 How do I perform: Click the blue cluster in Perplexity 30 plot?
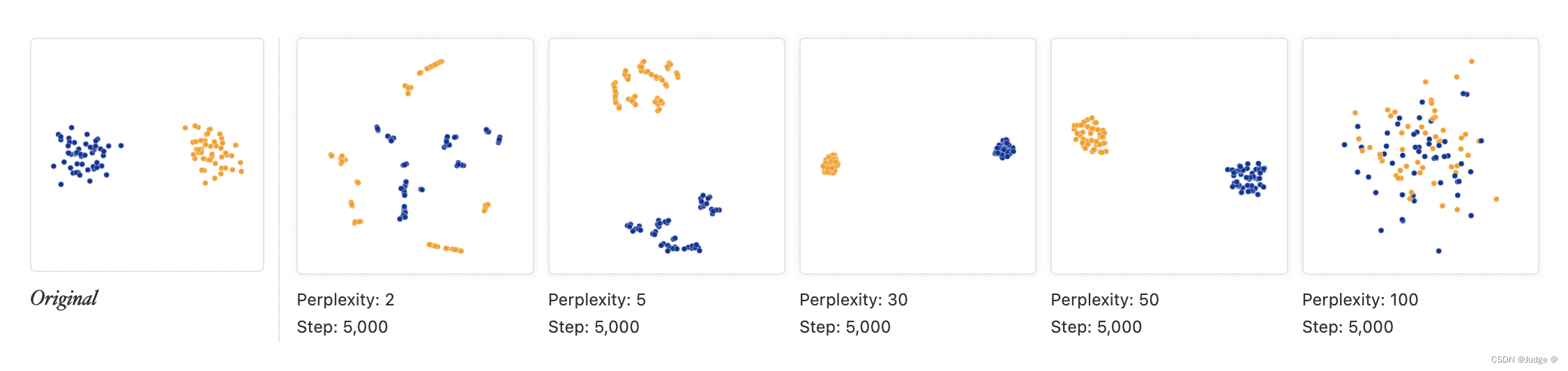[x=1004, y=149]
